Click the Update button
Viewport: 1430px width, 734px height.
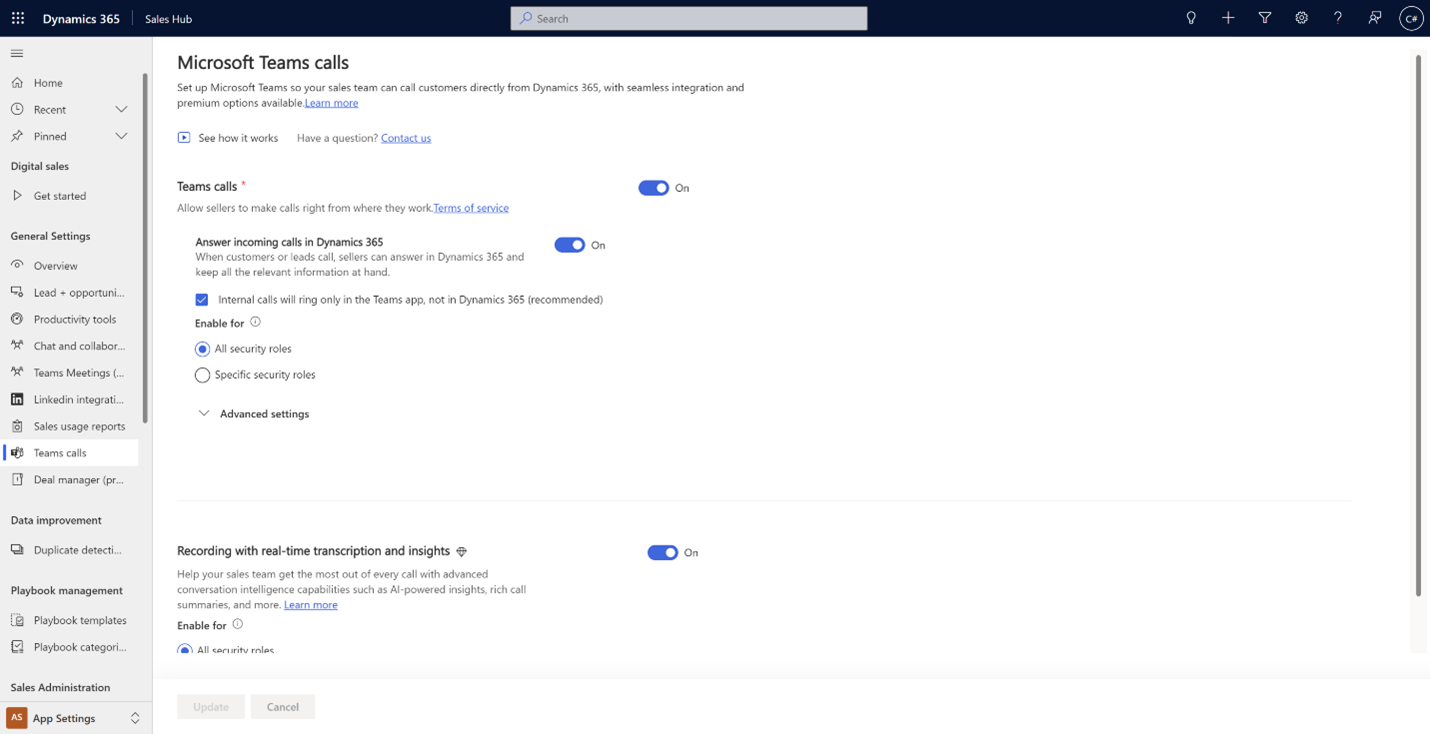211,707
